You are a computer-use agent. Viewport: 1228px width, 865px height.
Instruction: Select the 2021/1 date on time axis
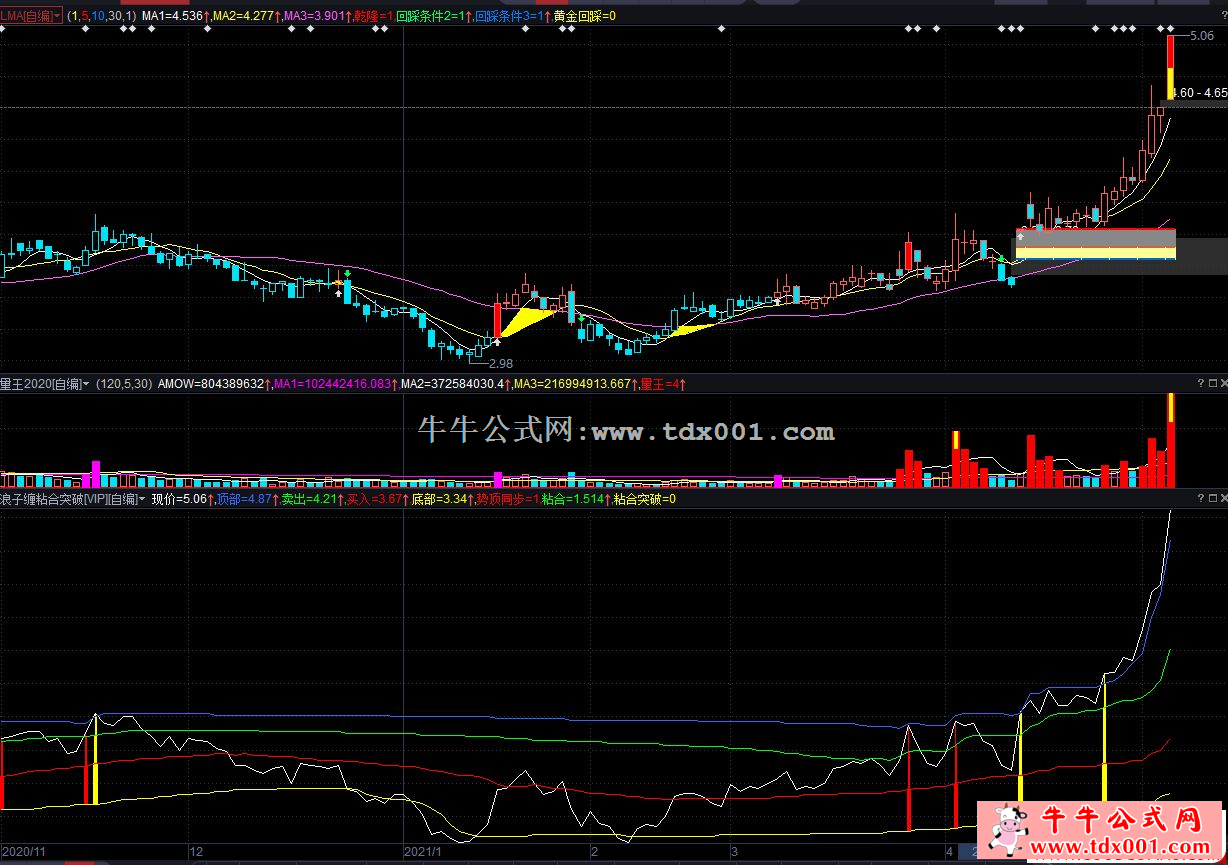(x=422, y=851)
